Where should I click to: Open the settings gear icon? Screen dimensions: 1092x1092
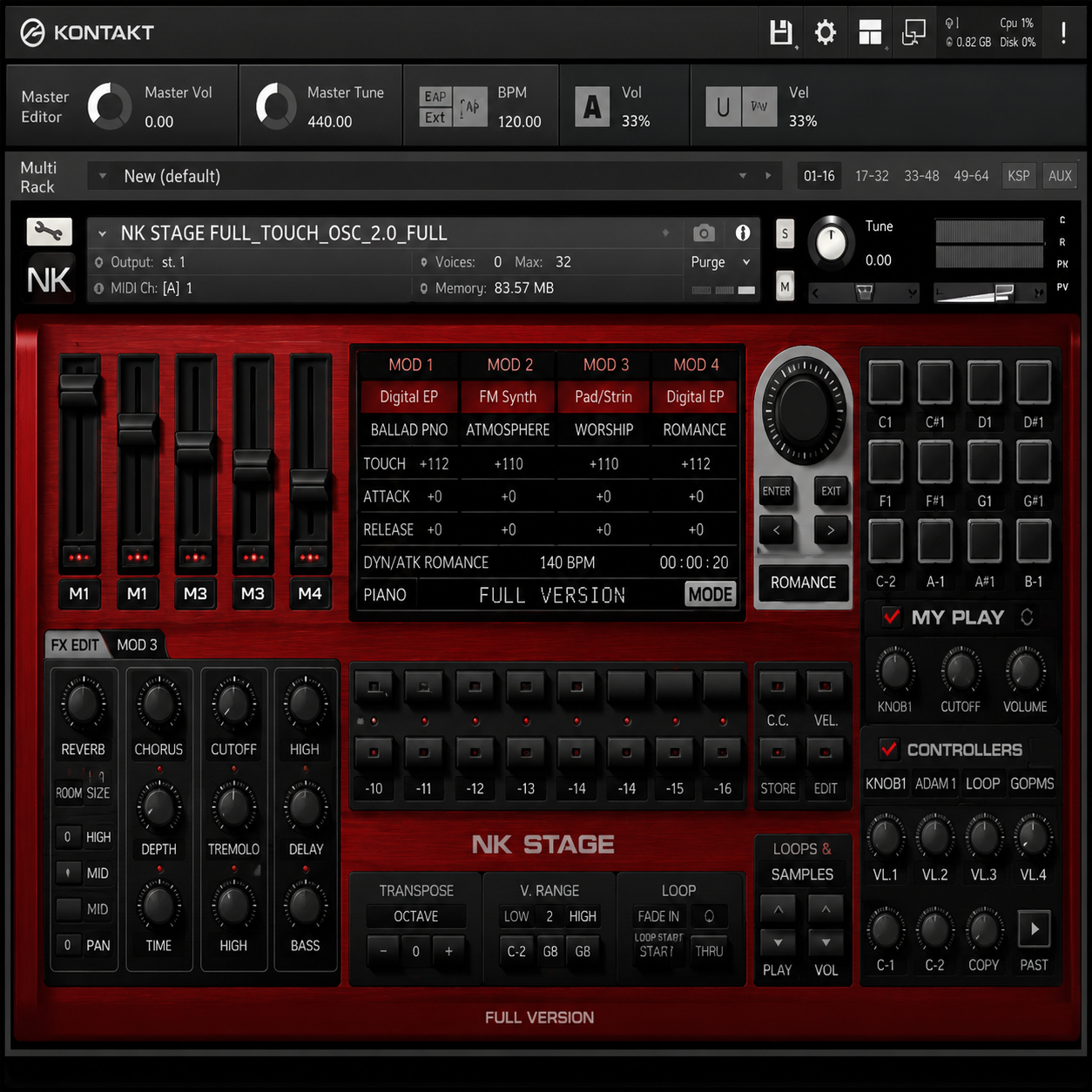coord(825,33)
